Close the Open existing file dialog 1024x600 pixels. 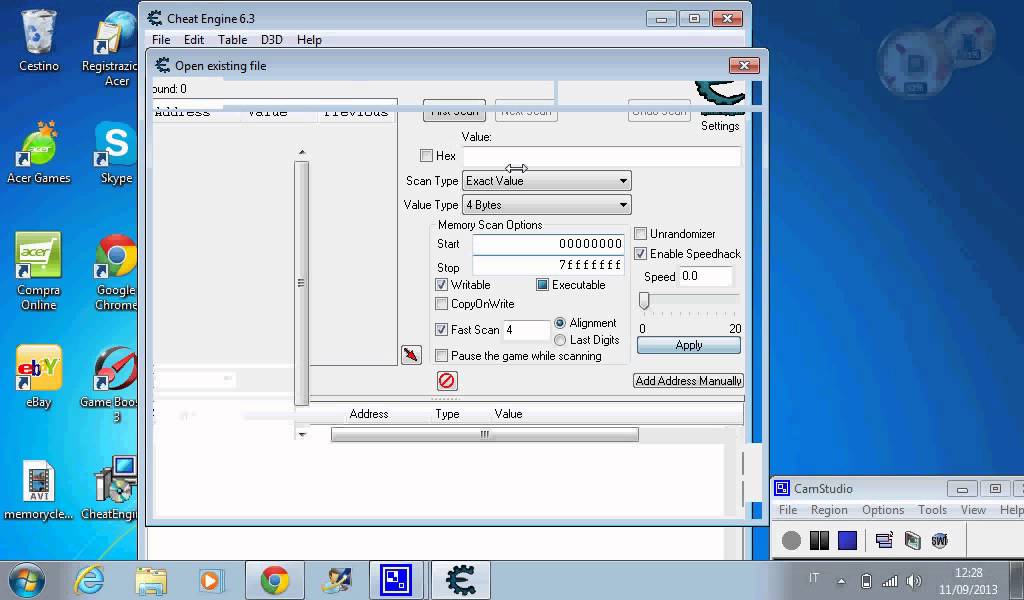click(x=744, y=65)
